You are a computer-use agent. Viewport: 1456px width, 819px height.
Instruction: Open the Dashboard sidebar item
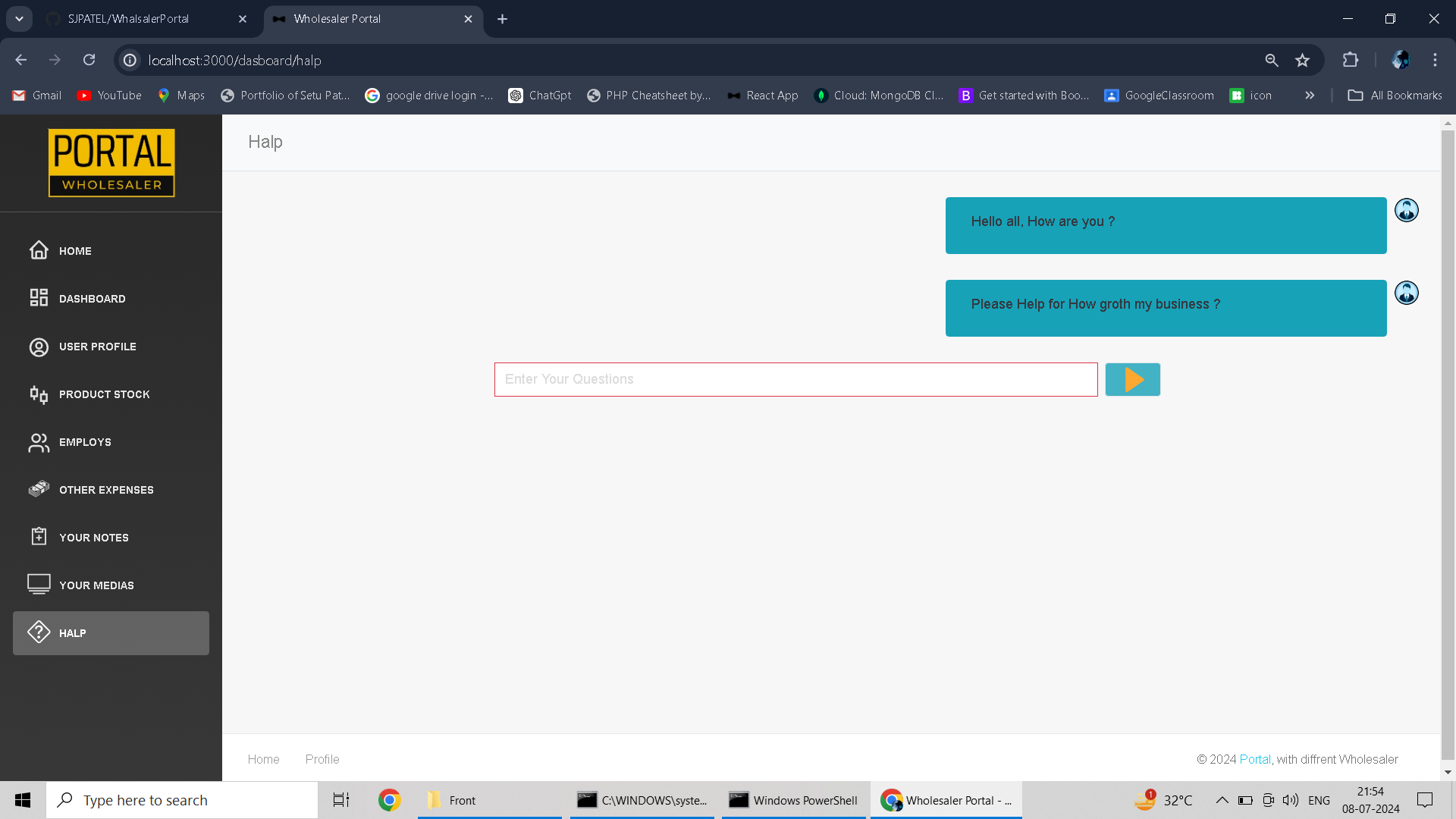[x=92, y=299]
